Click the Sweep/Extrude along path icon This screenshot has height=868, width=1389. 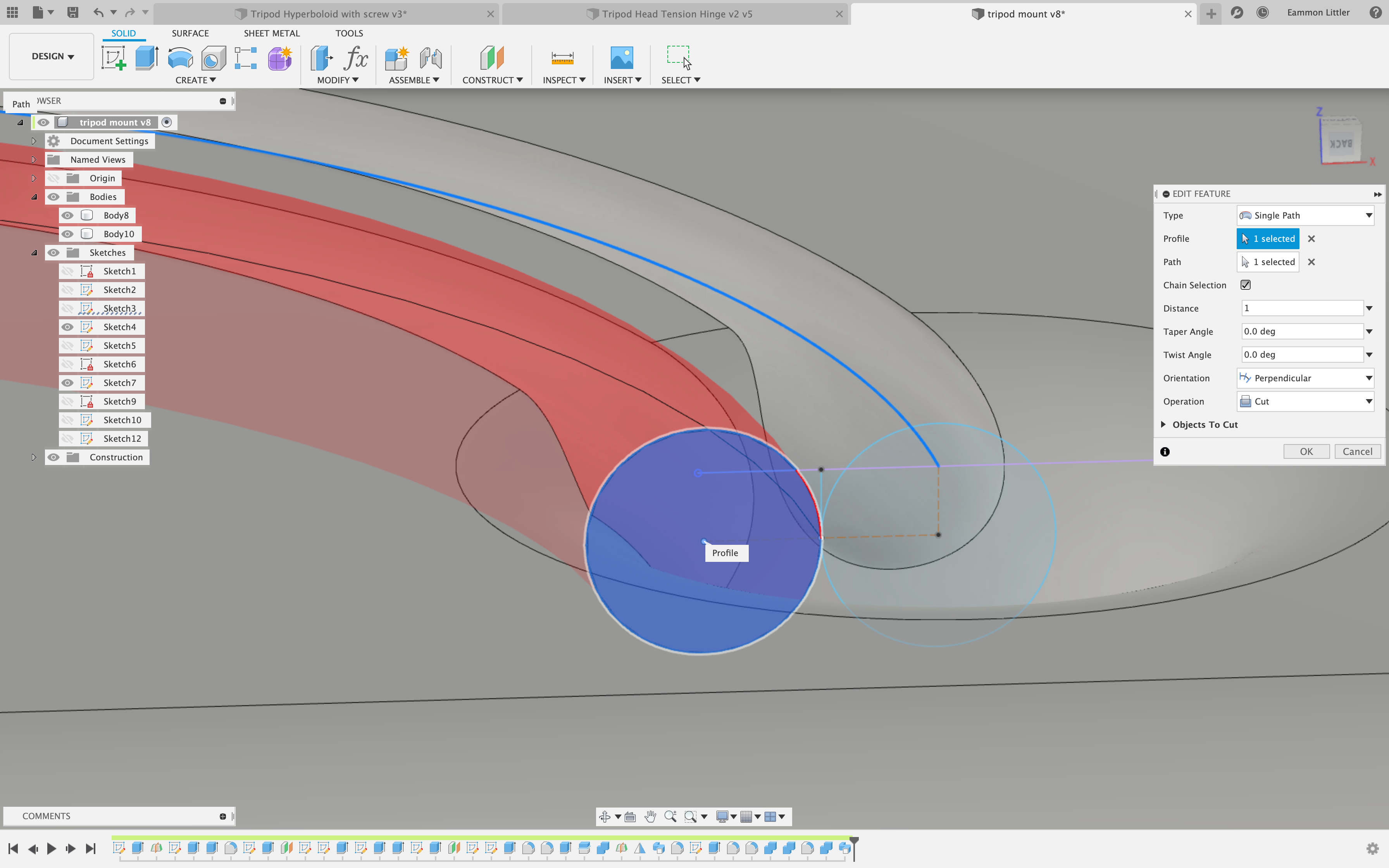[x=180, y=57]
